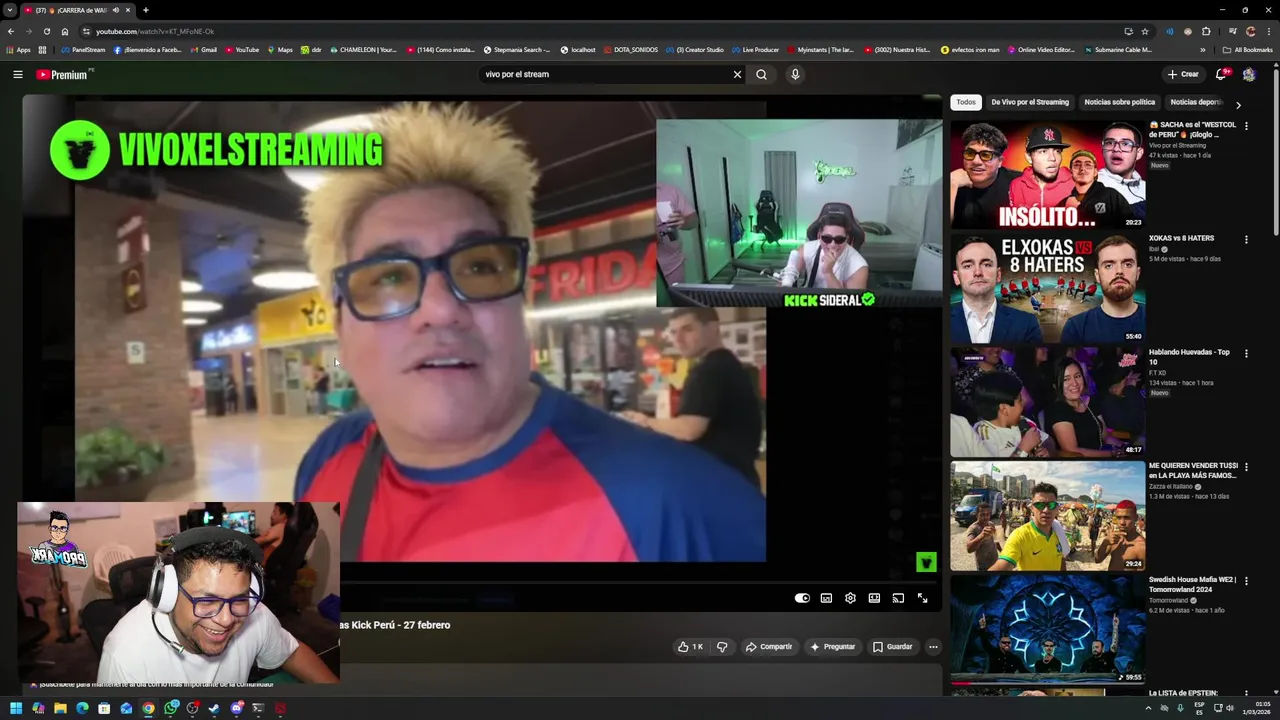Open Windows Start menu
Image resolution: width=1280 pixels, height=720 pixels.
point(15,708)
